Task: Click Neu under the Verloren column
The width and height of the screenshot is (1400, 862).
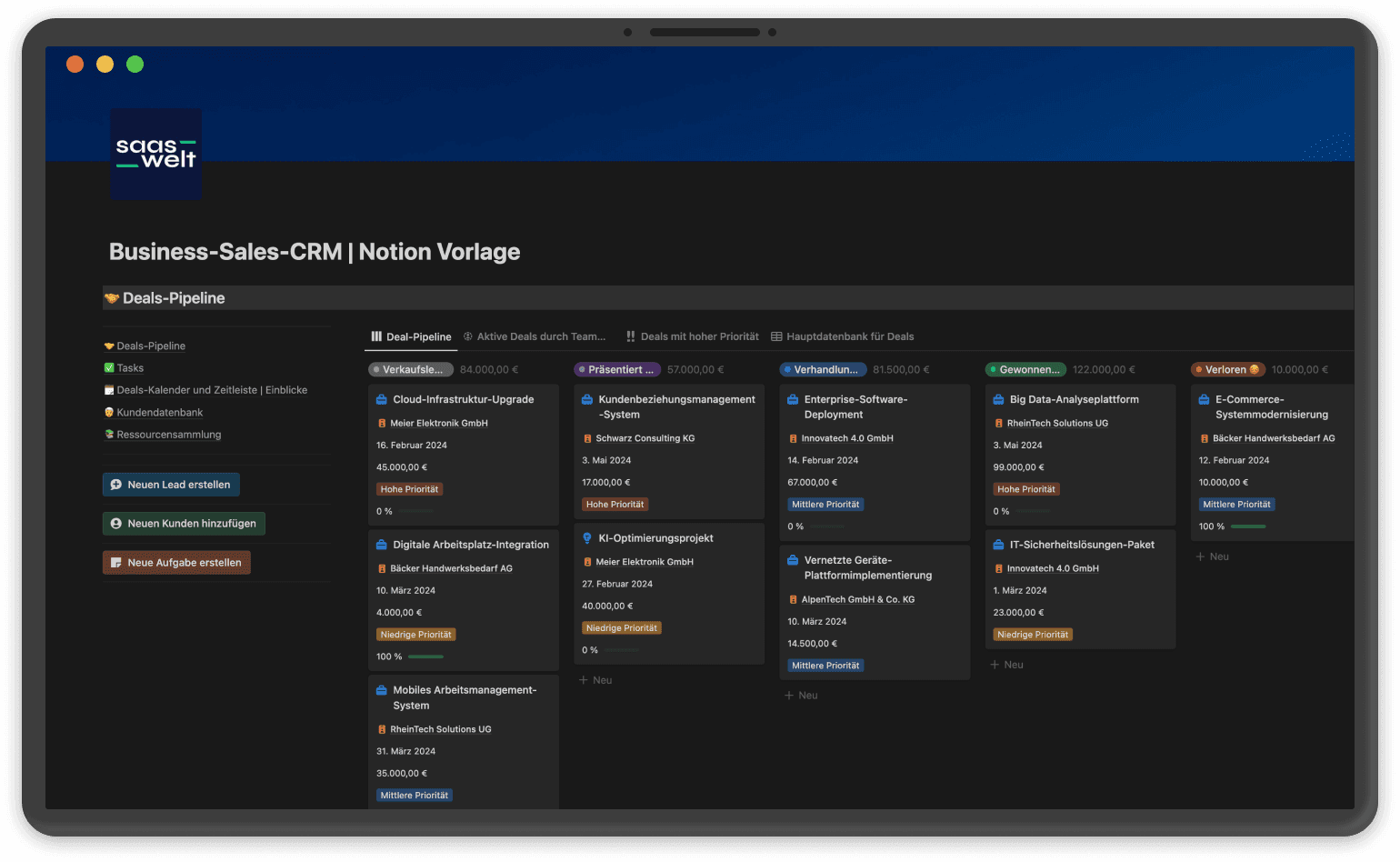Action: coord(1212,556)
